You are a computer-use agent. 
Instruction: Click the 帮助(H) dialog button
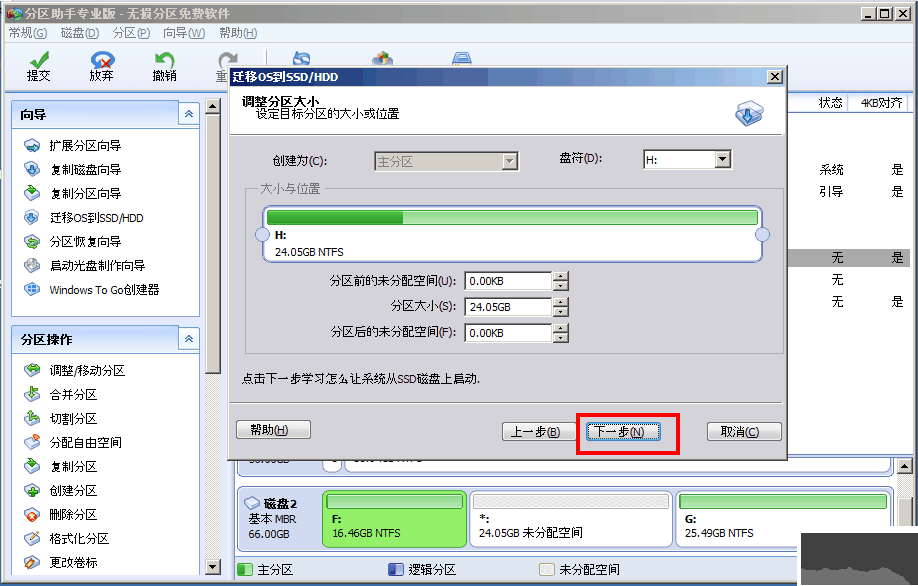pyautogui.click(x=273, y=430)
